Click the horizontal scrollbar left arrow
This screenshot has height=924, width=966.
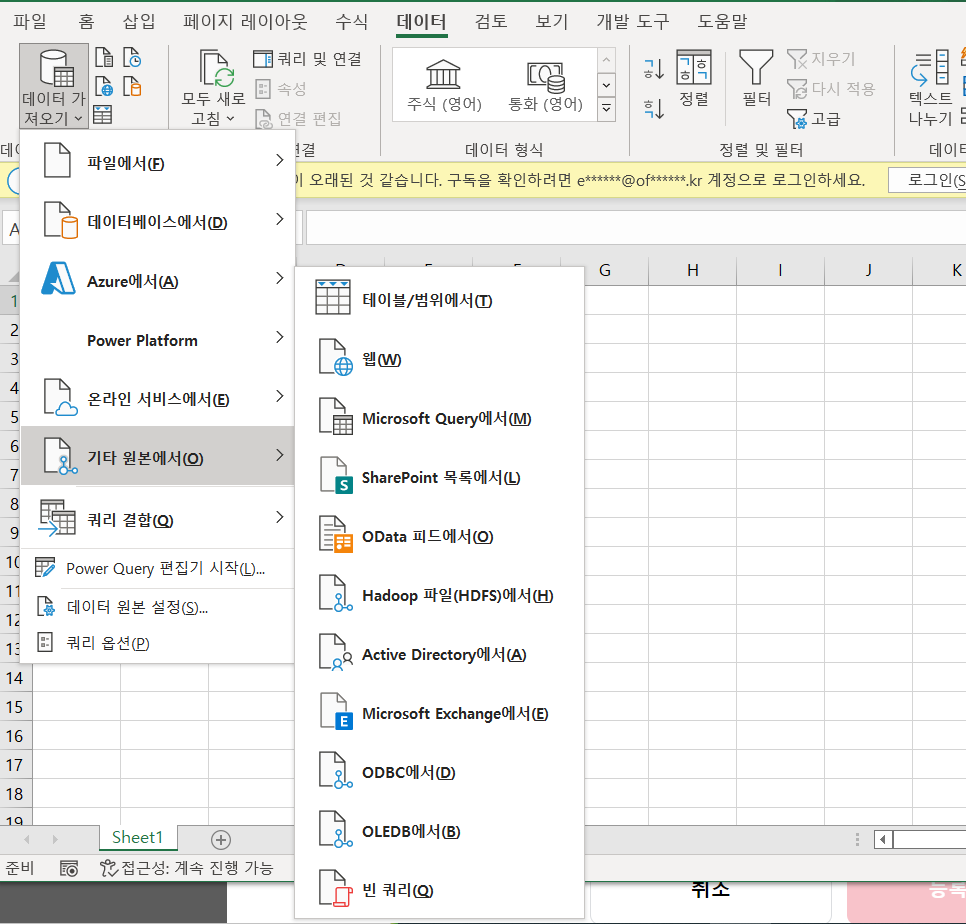coord(883,839)
